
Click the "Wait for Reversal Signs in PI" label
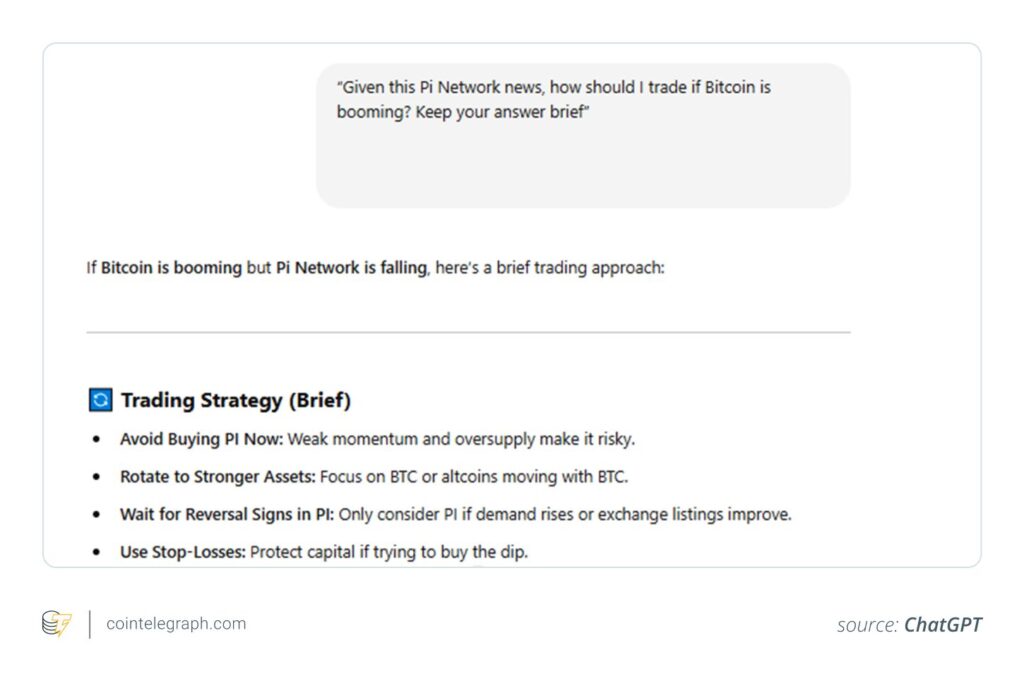tap(227, 515)
